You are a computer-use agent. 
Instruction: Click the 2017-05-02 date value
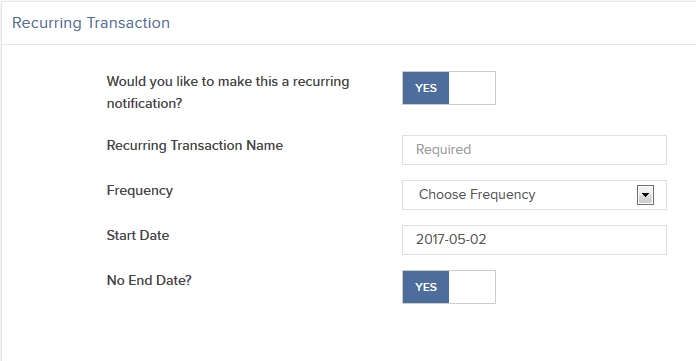[451, 239]
